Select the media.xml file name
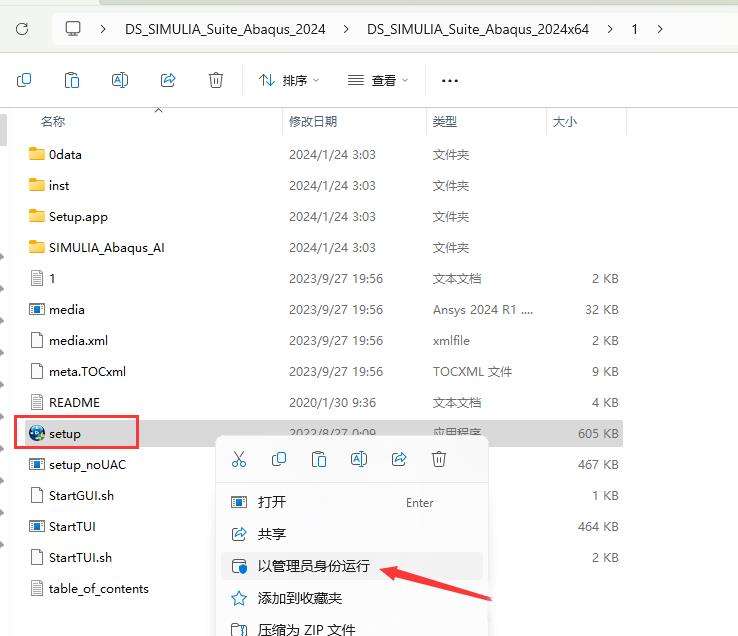The height and width of the screenshot is (636, 738). pos(78,340)
